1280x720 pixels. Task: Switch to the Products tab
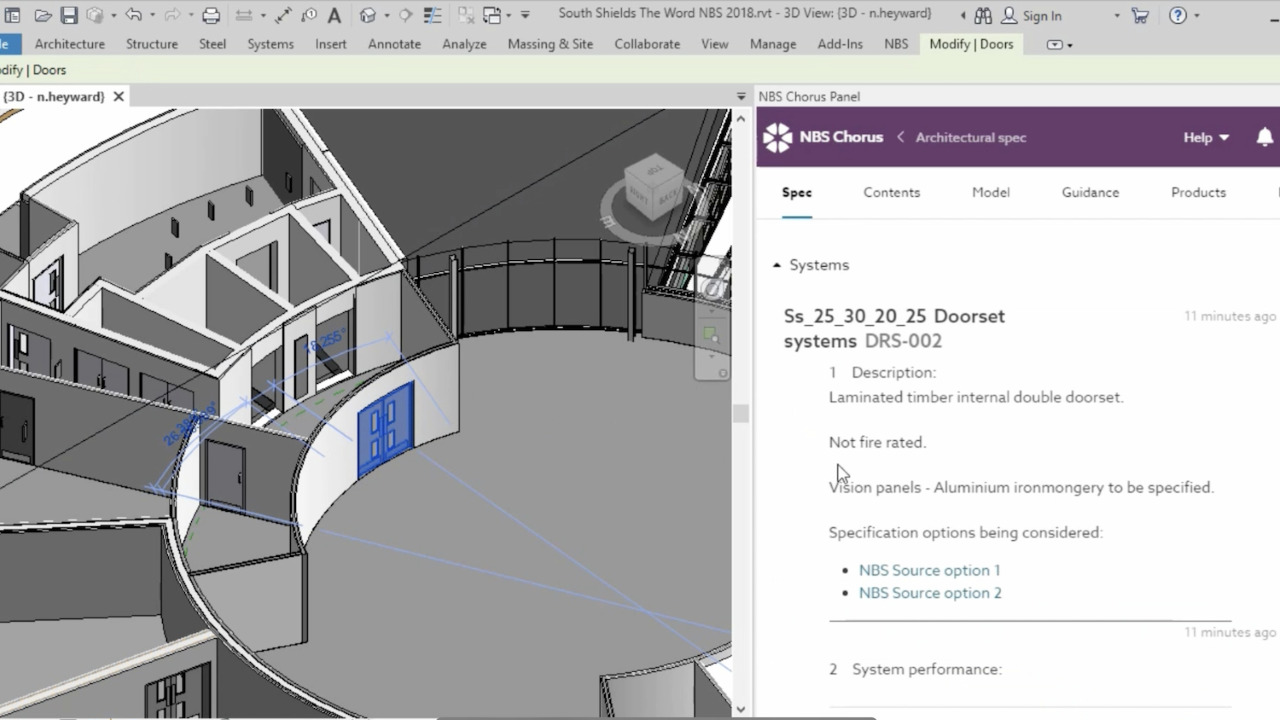point(1198,192)
